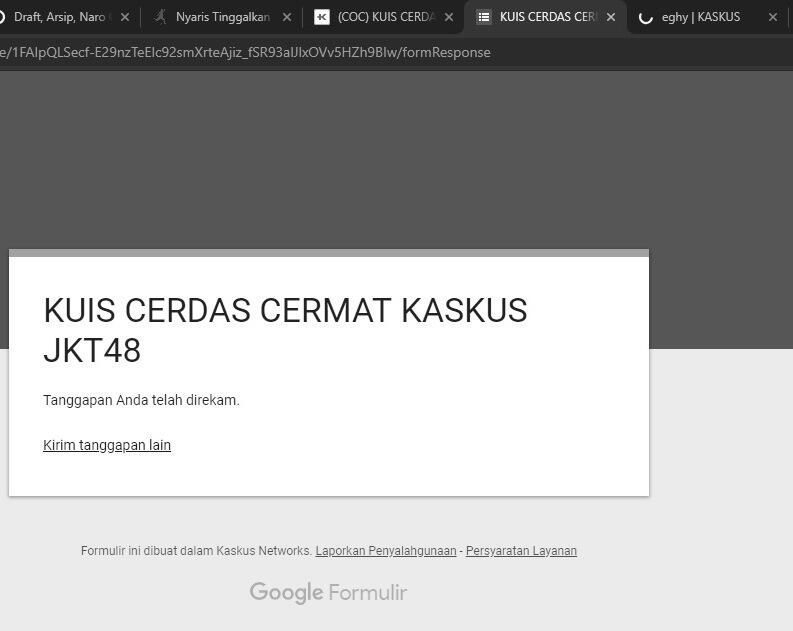Close the Draft, Arsip, Naro tab
Screen dimensions: 793x631
pyautogui.click(x=125, y=17)
